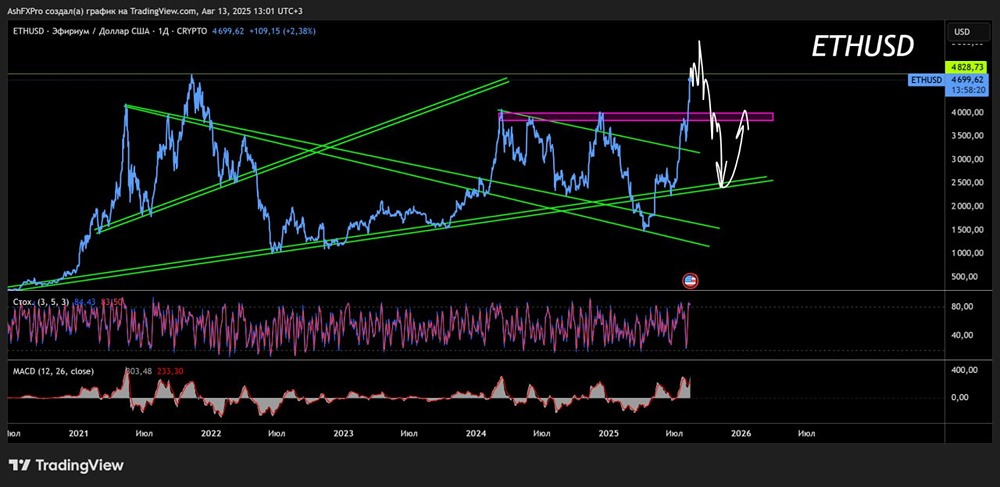Click the stochastic value 84,43
The width and height of the screenshot is (1000, 487).
pos(85,302)
